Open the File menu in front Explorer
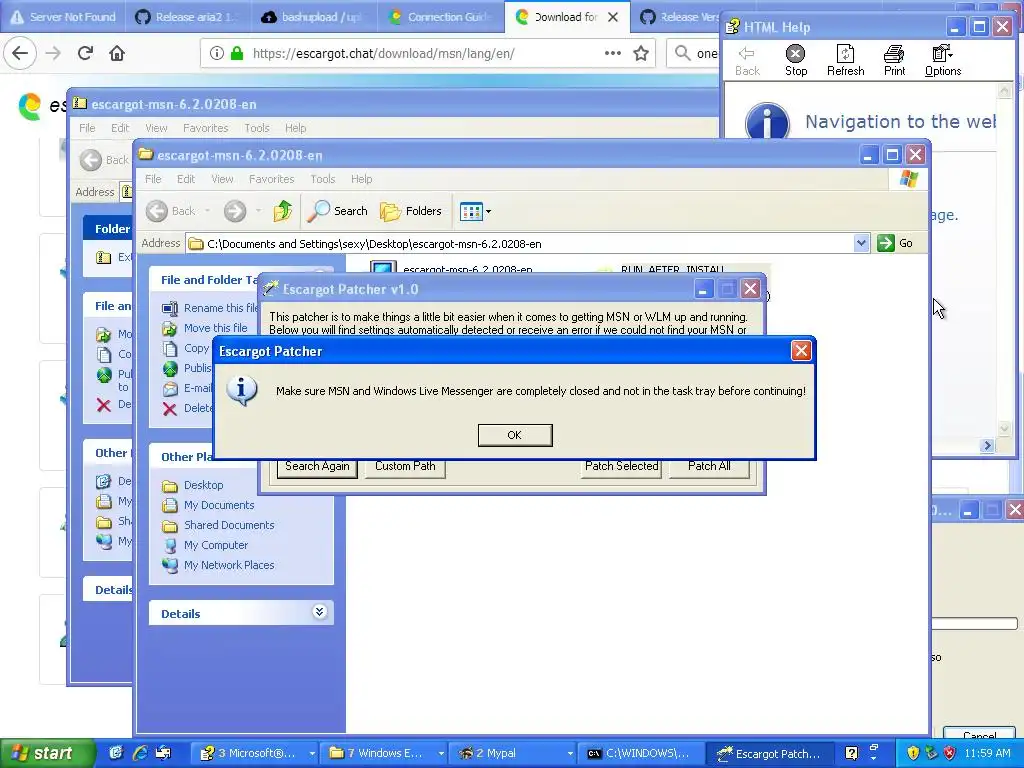The image size is (1024, 768). 153,179
